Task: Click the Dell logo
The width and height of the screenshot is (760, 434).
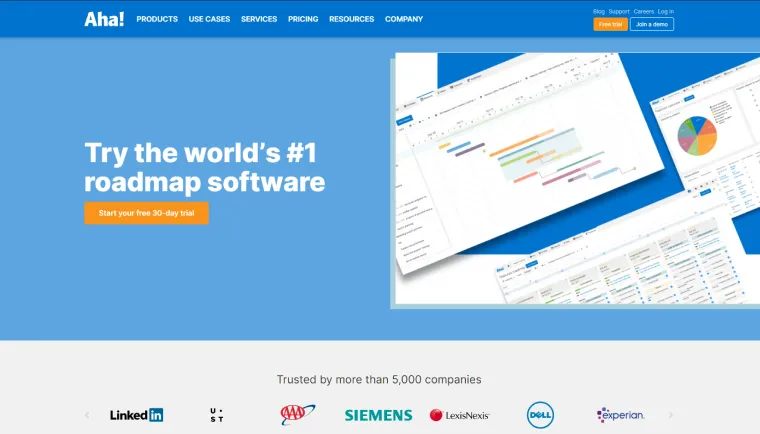Action: point(540,415)
